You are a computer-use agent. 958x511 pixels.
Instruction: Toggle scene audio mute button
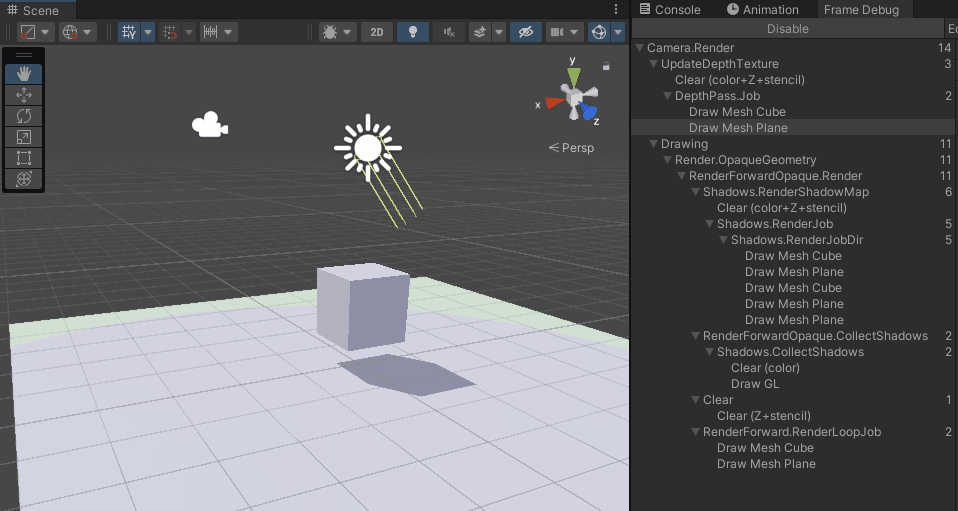click(449, 32)
